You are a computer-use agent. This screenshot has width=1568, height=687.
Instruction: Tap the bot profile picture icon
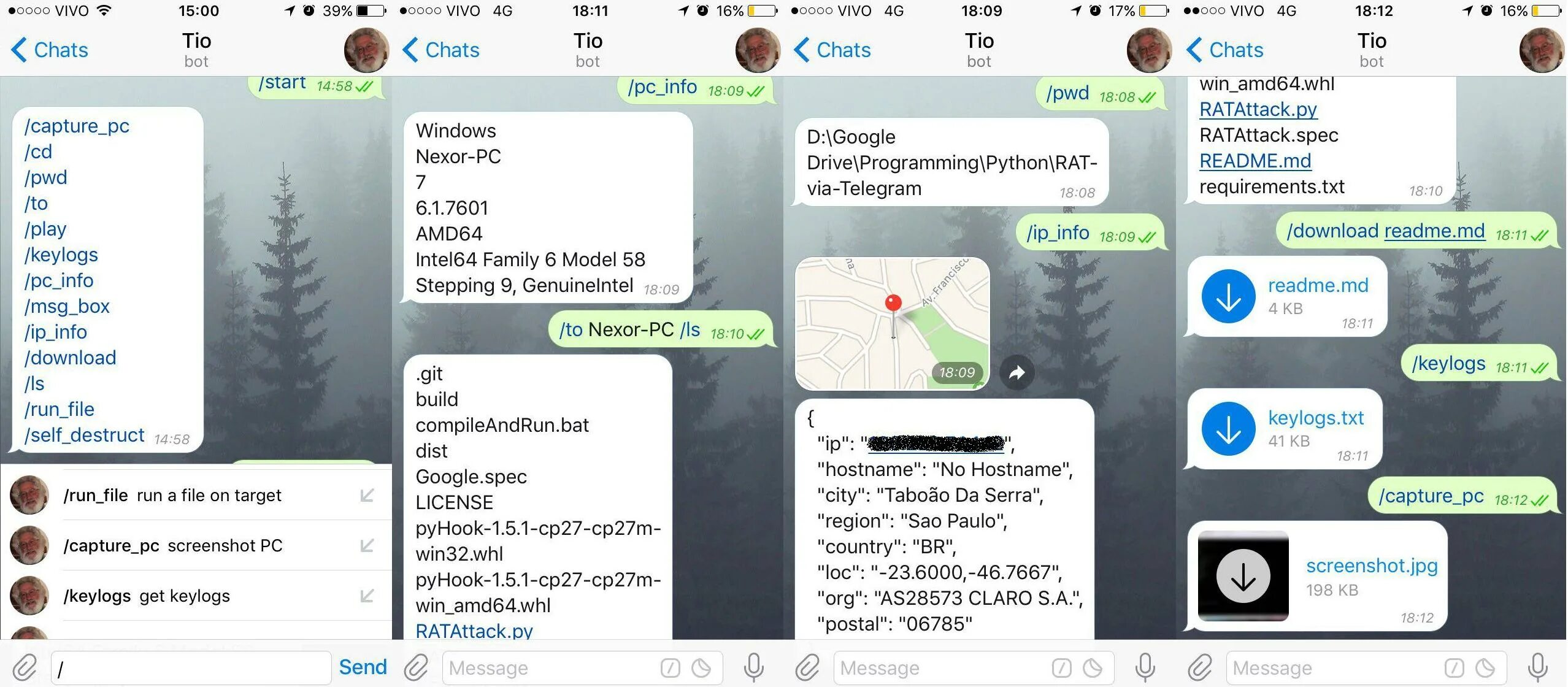[x=361, y=50]
